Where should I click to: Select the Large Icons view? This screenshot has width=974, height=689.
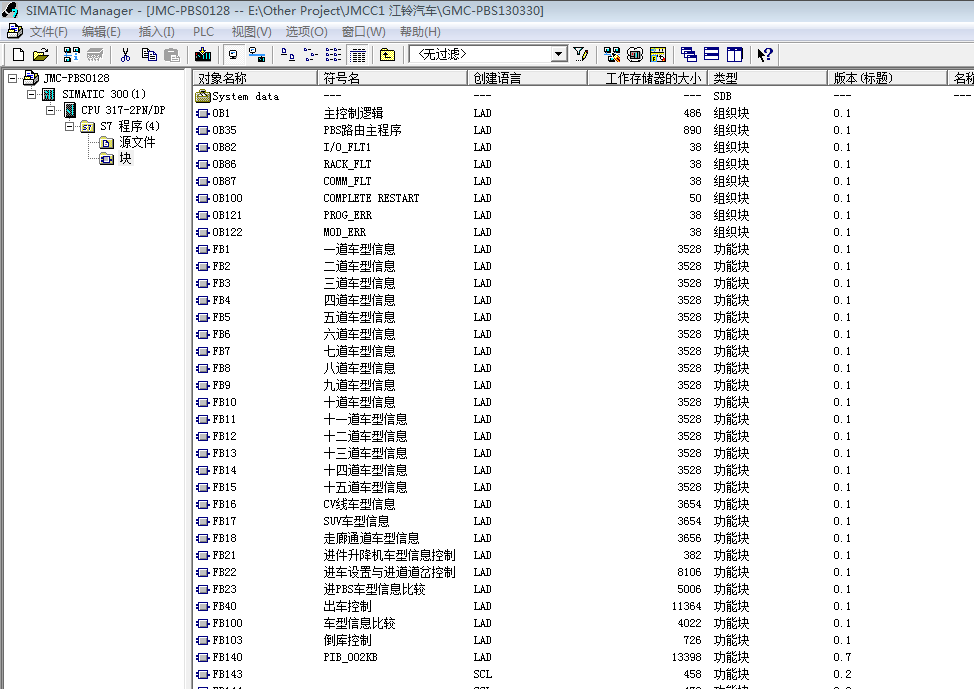pyautogui.click(x=288, y=55)
